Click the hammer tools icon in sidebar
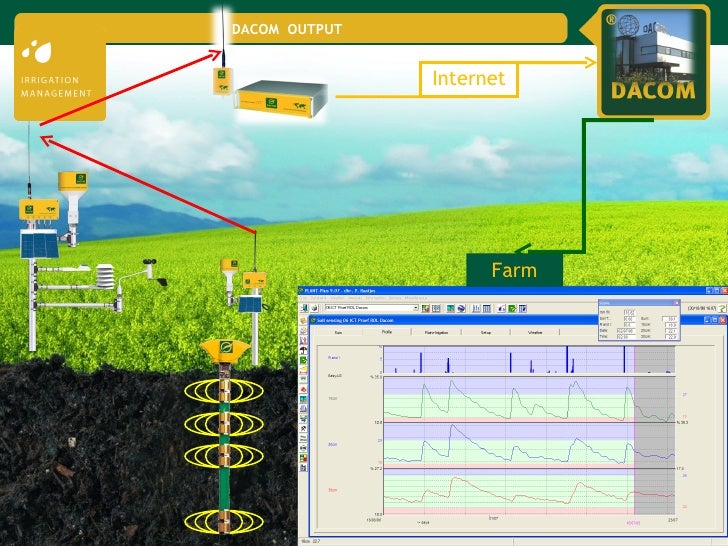The height and width of the screenshot is (546, 728). (x=303, y=428)
